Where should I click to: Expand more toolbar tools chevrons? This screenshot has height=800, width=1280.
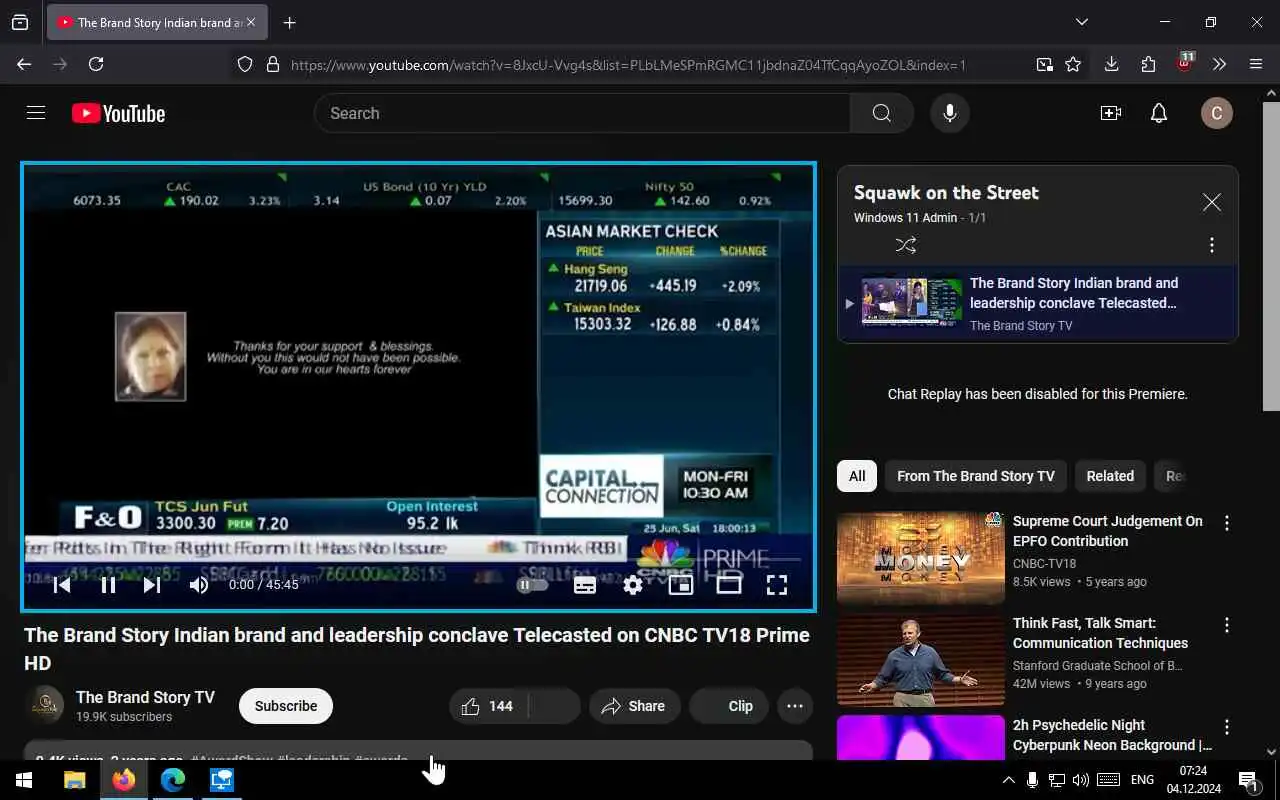[x=1219, y=64]
